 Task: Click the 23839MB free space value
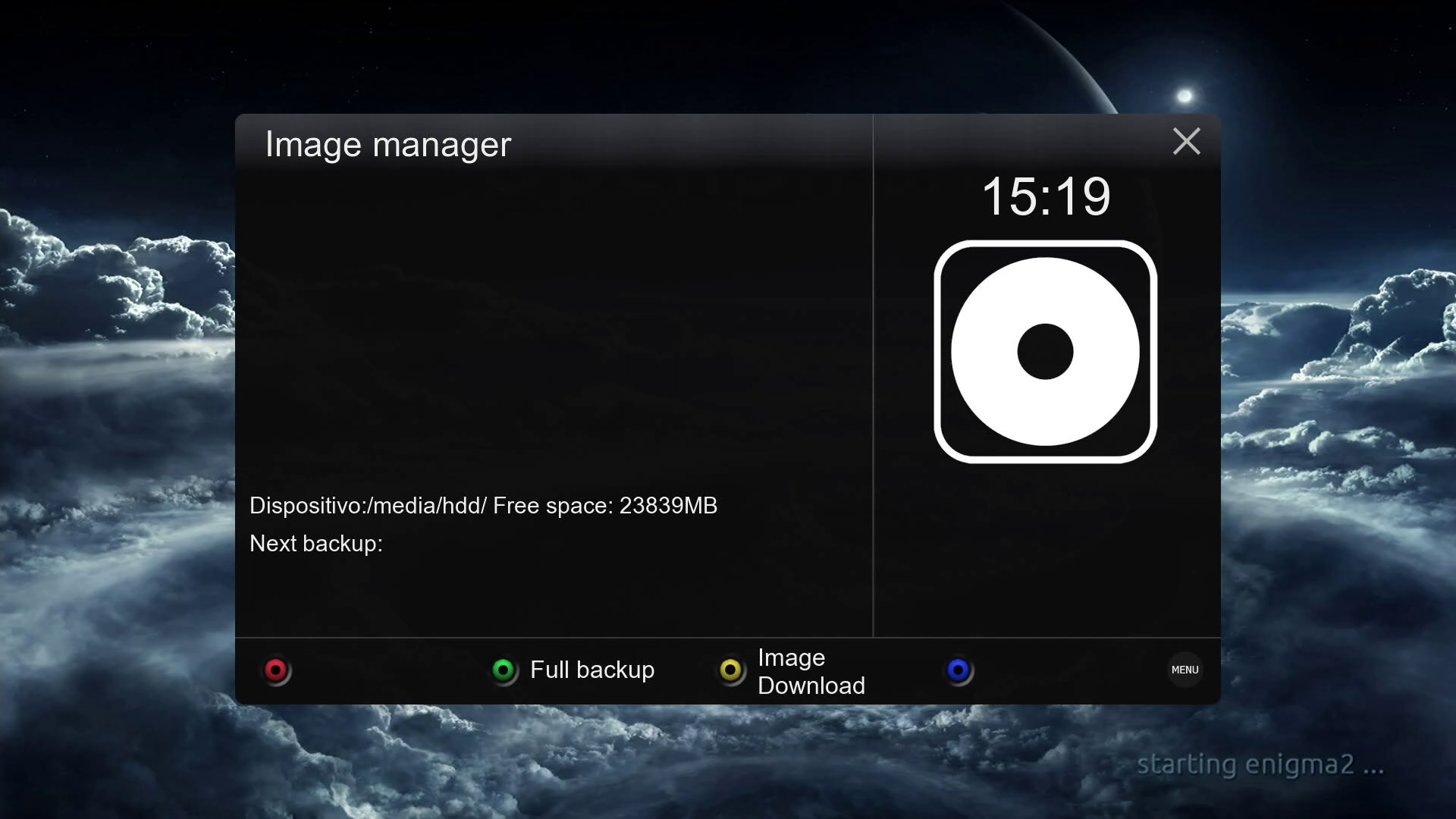(x=668, y=506)
